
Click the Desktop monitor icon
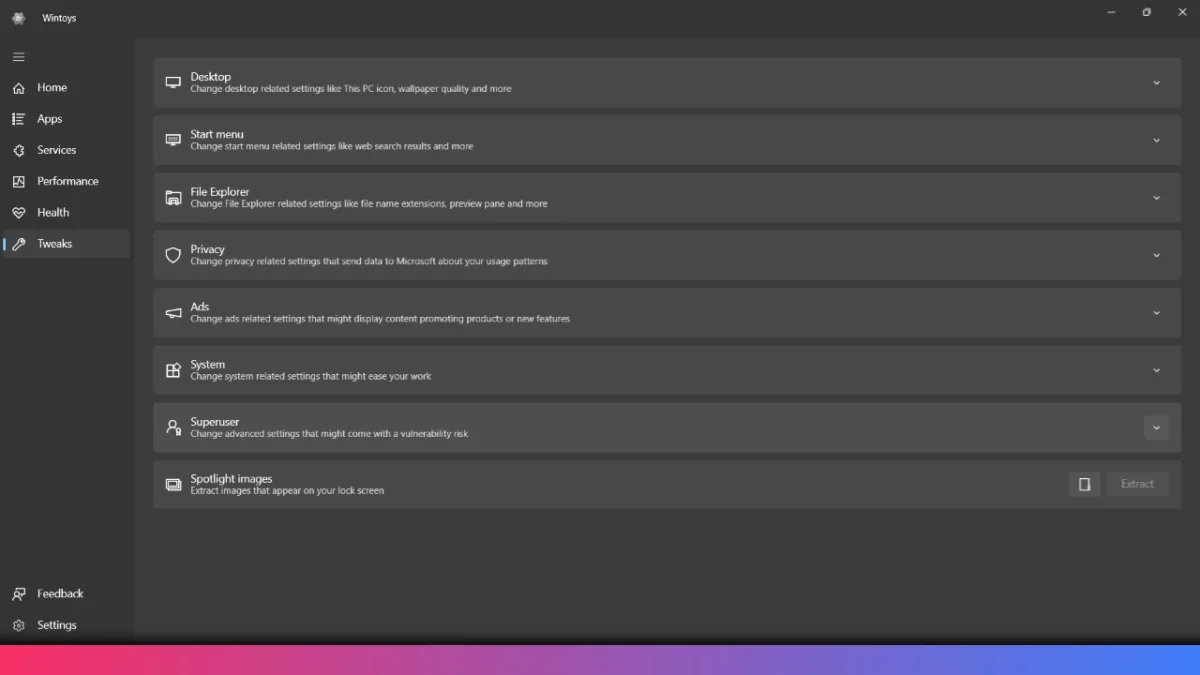tap(173, 82)
